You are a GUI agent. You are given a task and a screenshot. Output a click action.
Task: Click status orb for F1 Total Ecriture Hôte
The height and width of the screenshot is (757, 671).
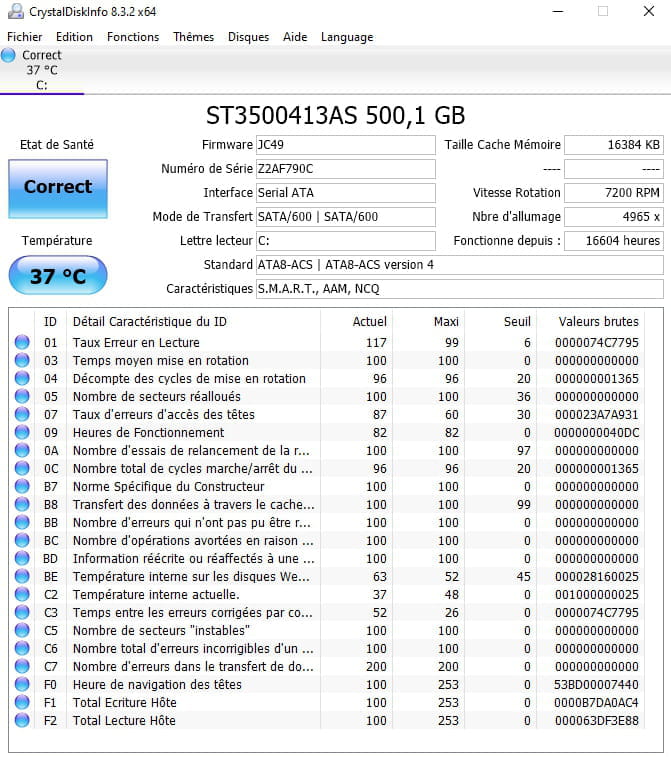coord(22,702)
